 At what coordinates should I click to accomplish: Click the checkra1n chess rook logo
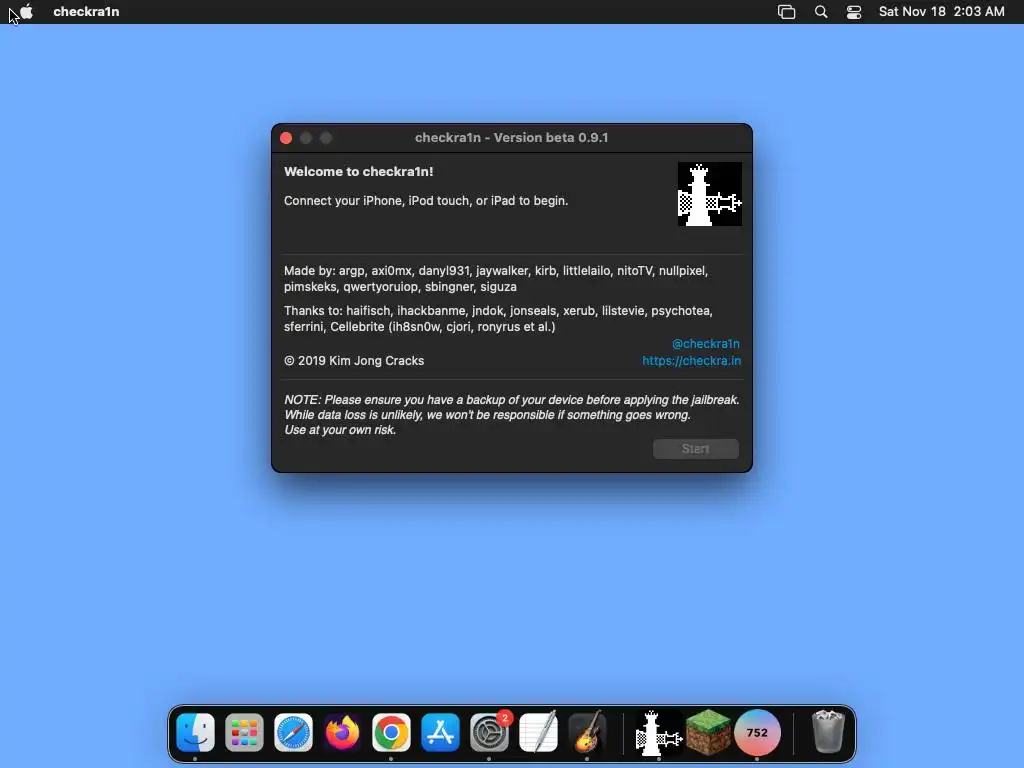point(709,194)
